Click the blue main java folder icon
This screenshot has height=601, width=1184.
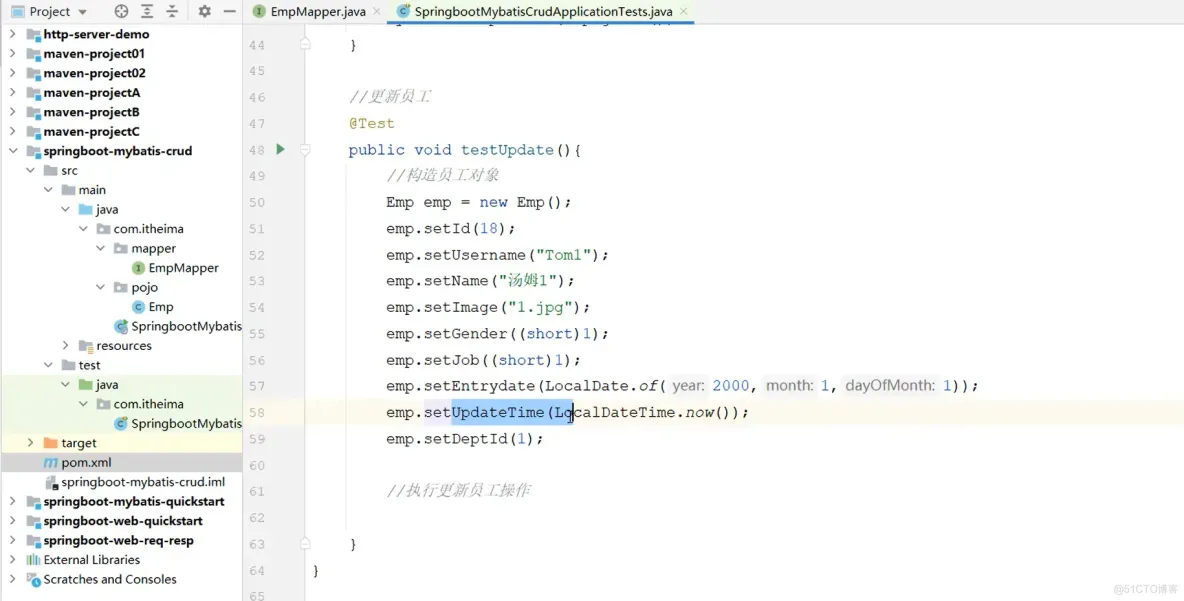[85, 209]
